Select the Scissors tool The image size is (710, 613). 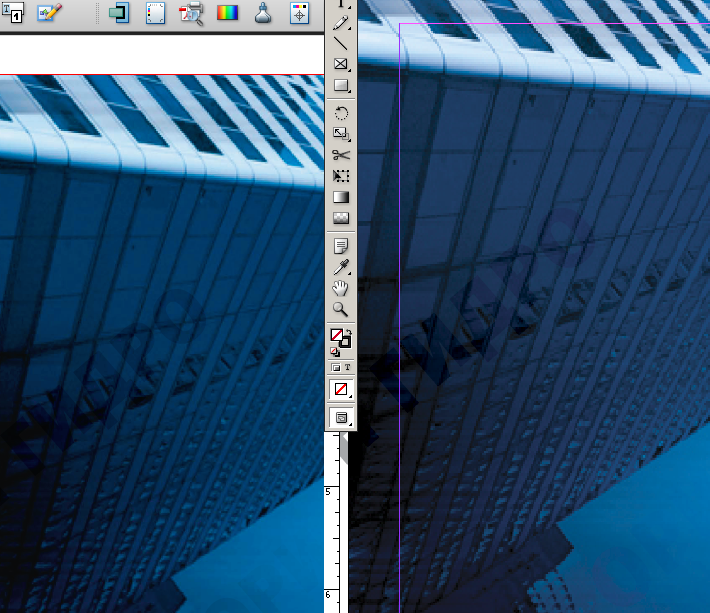point(341,155)
